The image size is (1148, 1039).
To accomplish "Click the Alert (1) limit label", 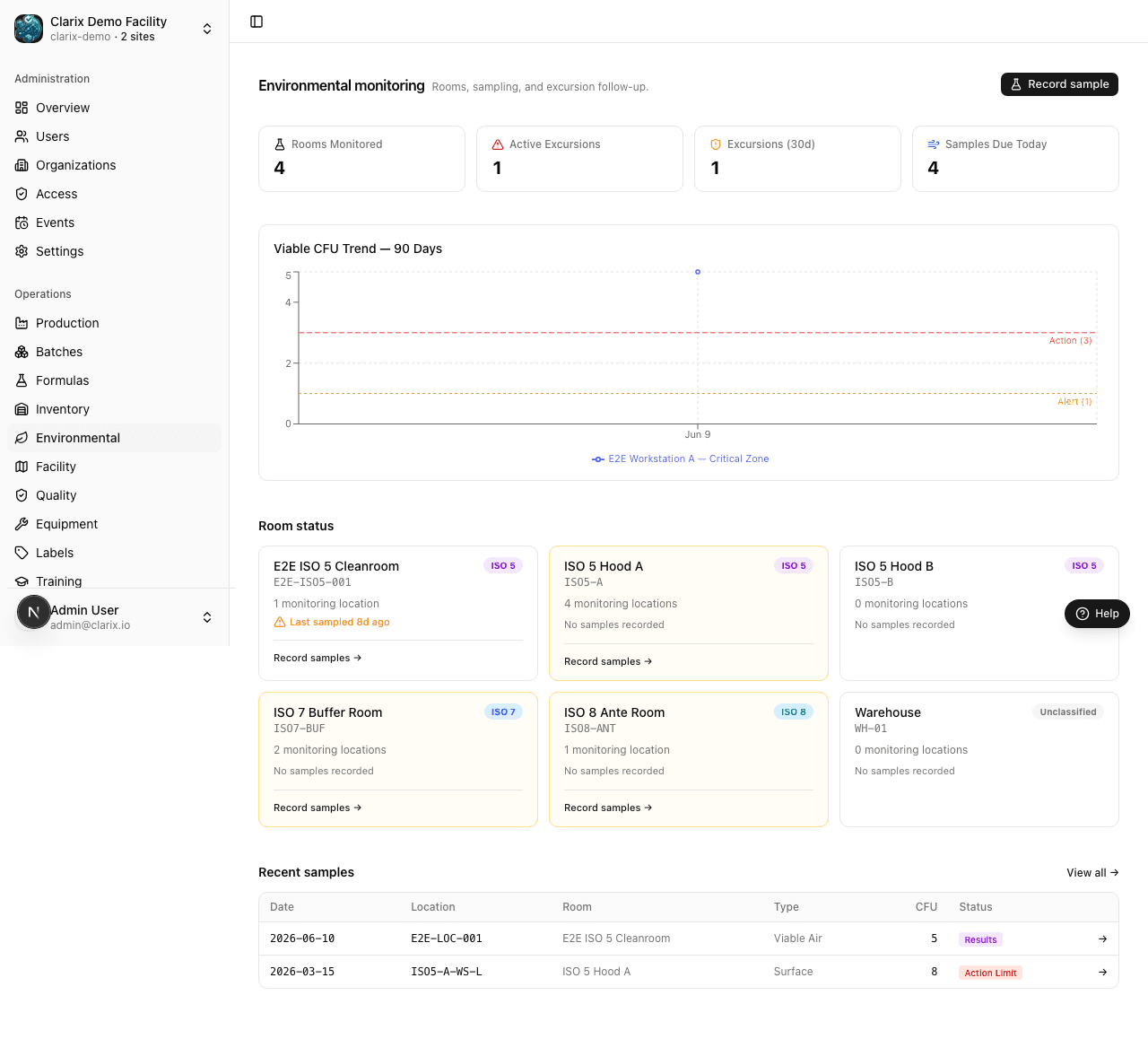I will [1074, 401].
